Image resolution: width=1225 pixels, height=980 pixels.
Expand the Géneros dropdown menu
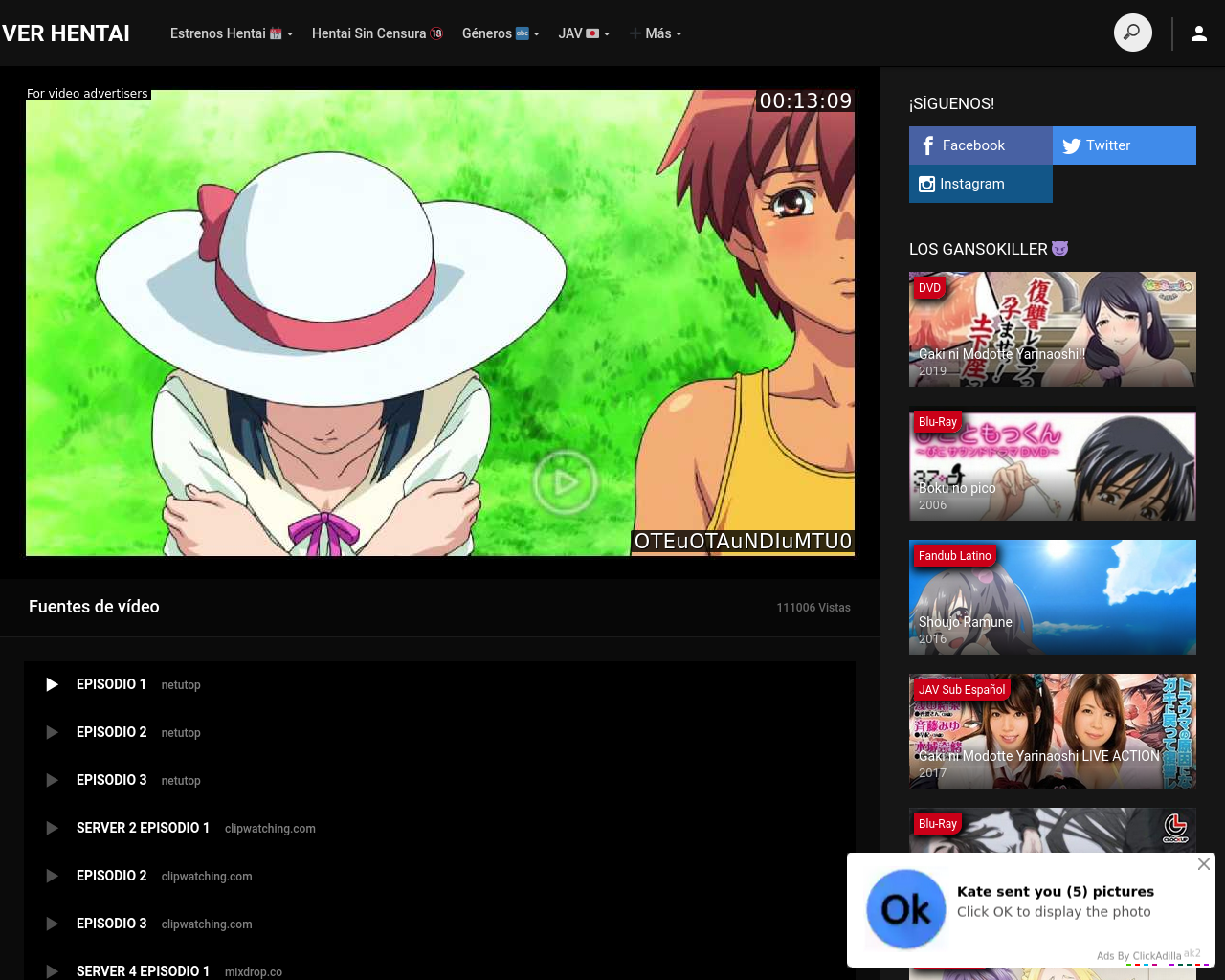(x=501, y=33)
